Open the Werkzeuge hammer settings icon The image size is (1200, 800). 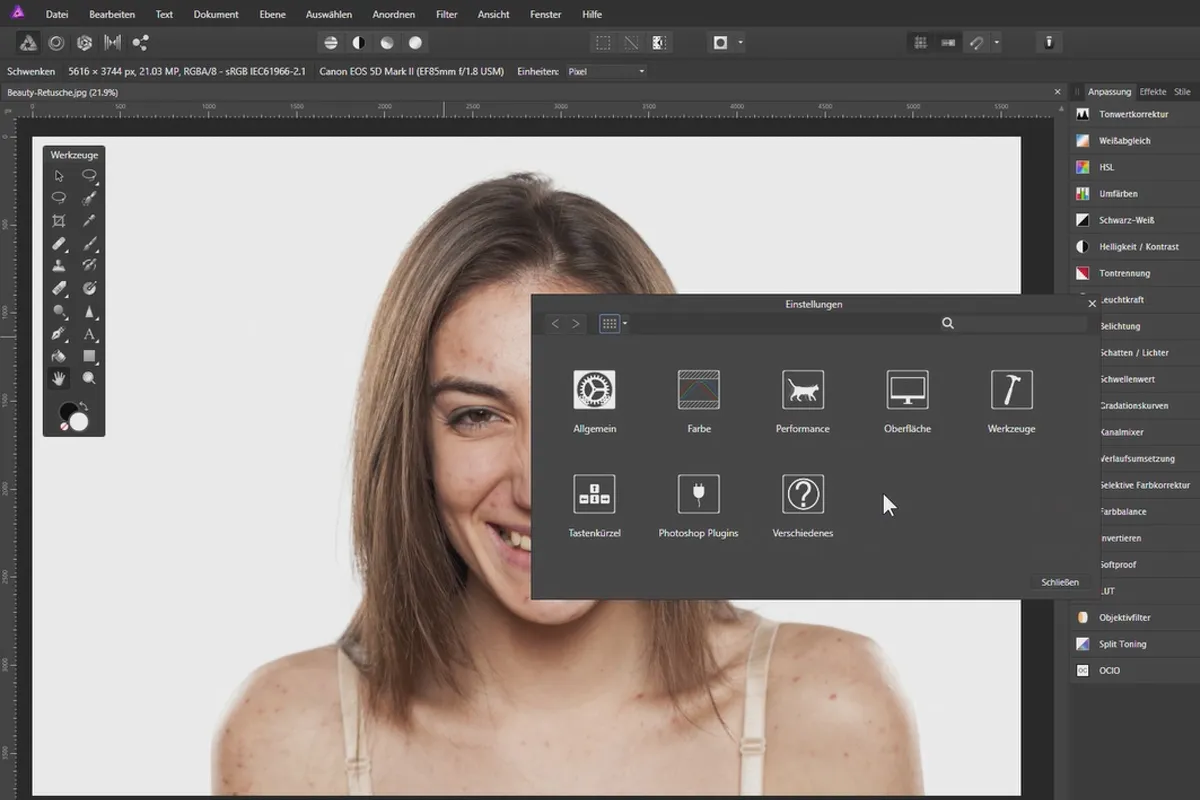1011,390
